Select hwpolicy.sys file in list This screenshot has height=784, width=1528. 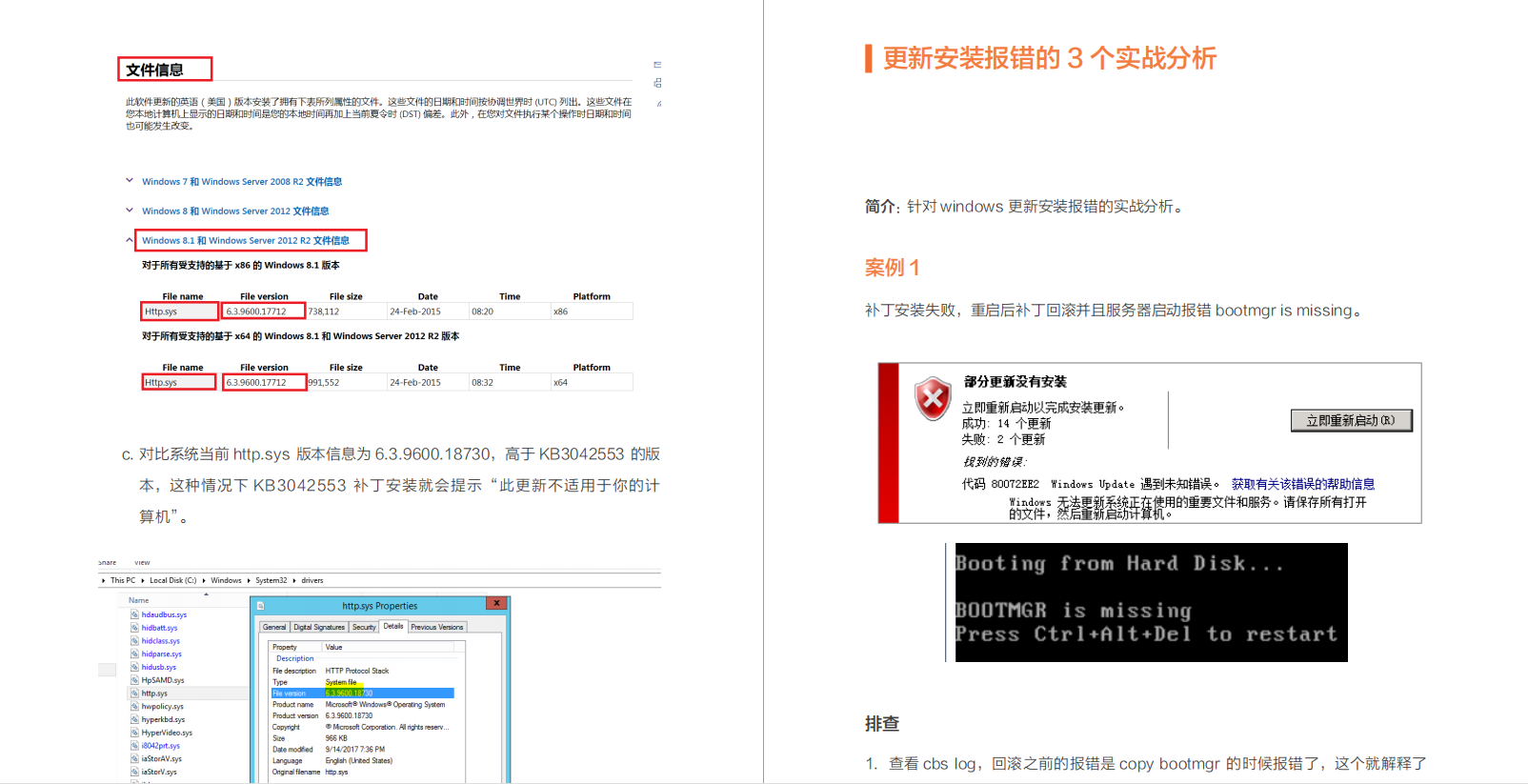[x=162, y=707]
